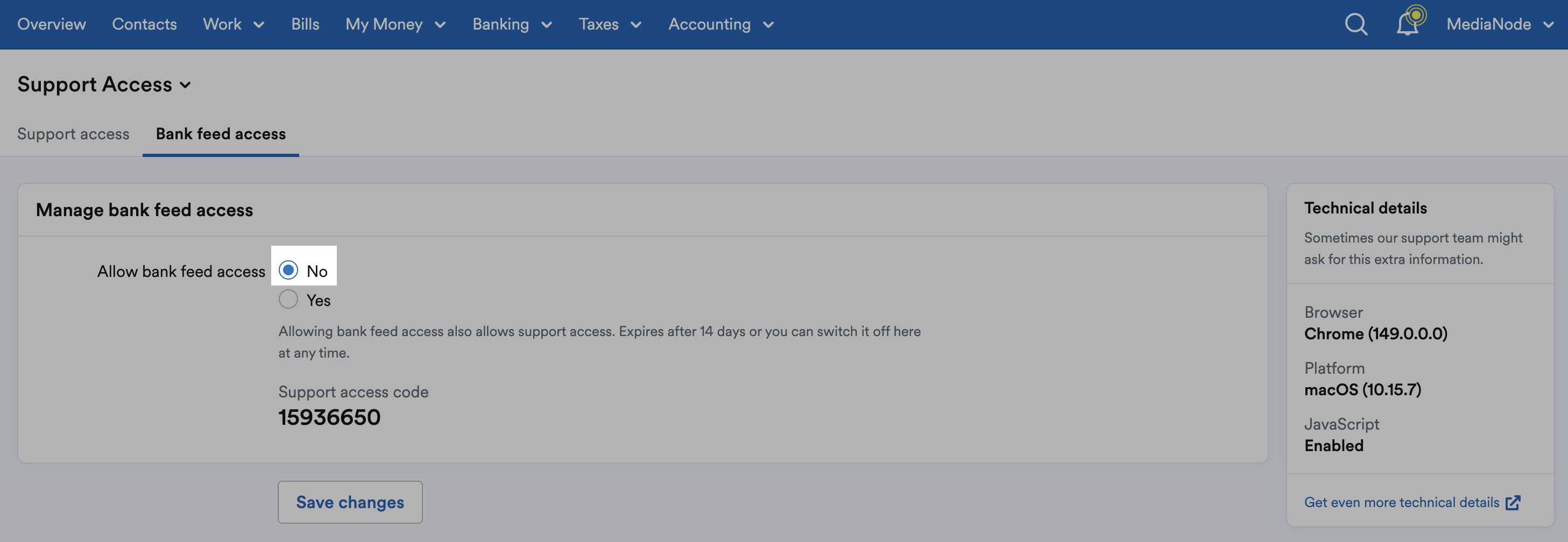
Task: Expand the My Money menu dropdown
Action: [x=395, y=24]
